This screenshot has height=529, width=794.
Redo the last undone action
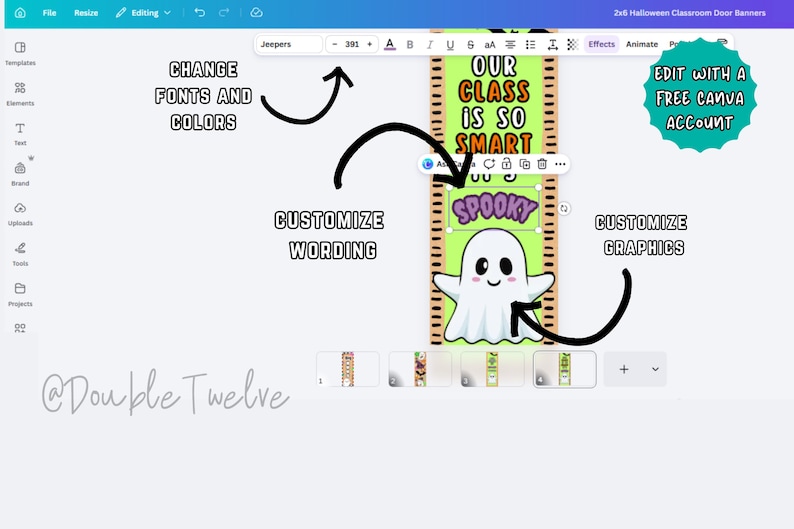(x=224, y=13)
